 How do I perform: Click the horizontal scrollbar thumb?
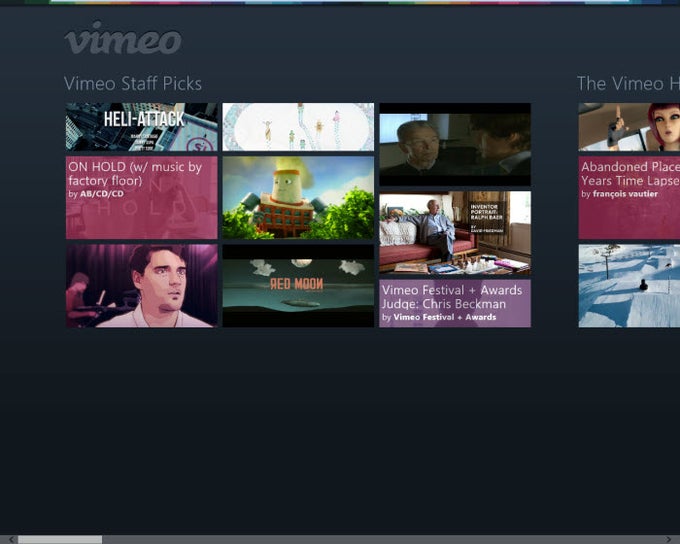click(x=60, y=540)
